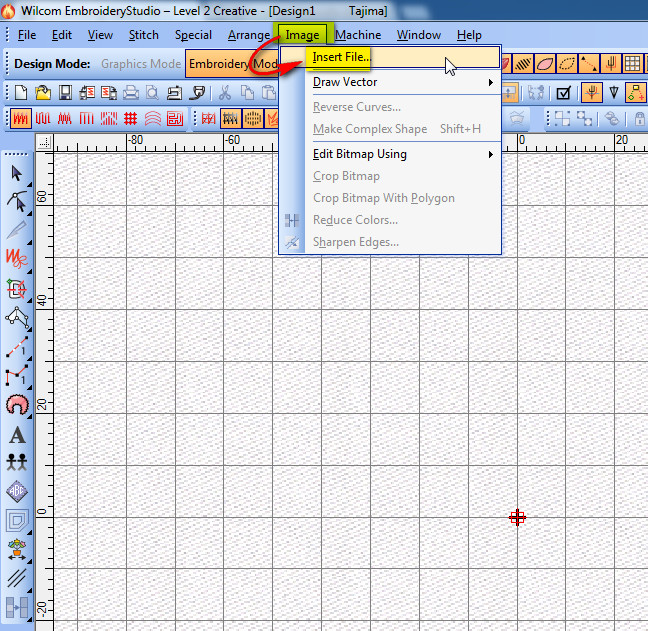Expand the Edit Bitmap Using submenu arrow
The width and height of the screenshot is (648, 631).
click(x=491, y=154)
